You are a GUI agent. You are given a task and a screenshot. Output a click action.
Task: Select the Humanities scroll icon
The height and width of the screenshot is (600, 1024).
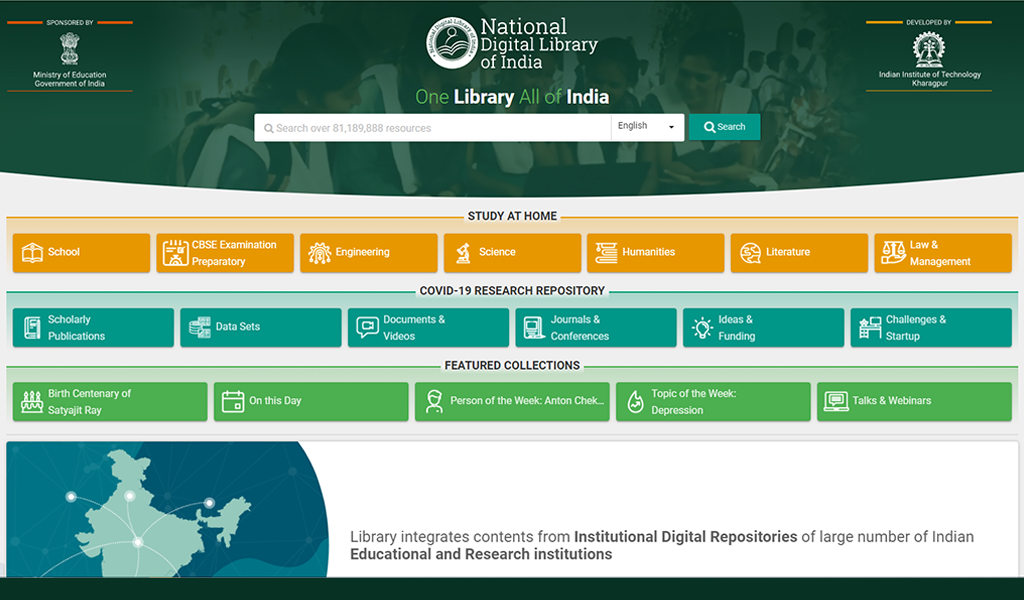pyautogui.click(x=604, y=253)
